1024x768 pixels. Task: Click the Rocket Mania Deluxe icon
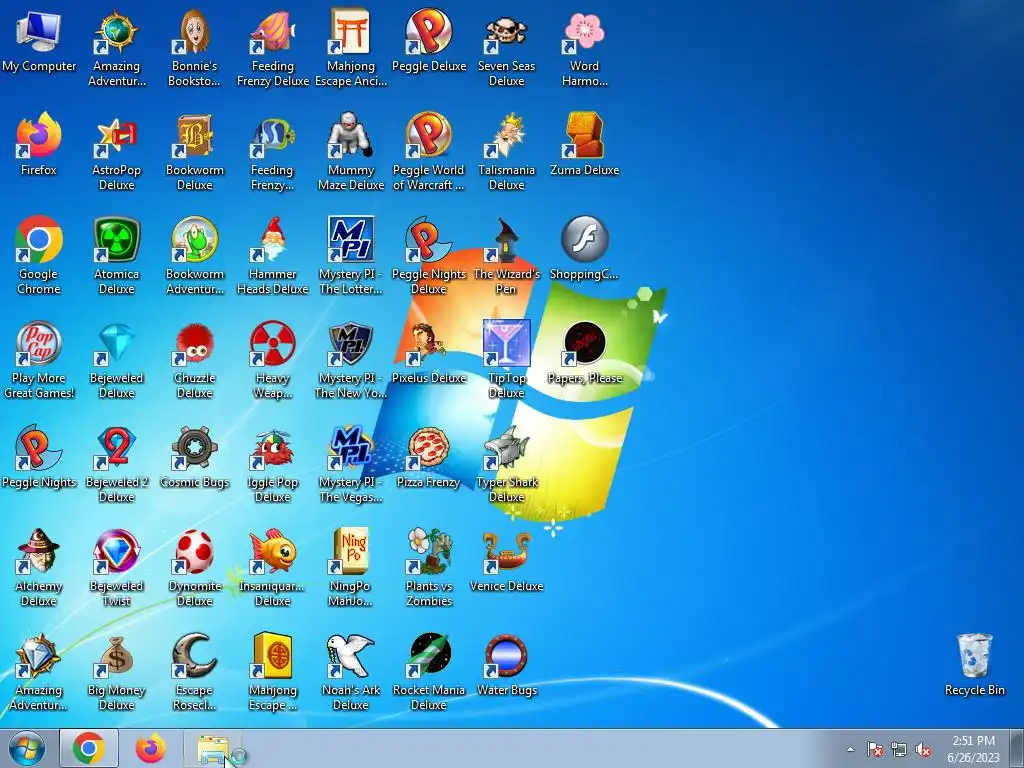click(x=428, y=671)
